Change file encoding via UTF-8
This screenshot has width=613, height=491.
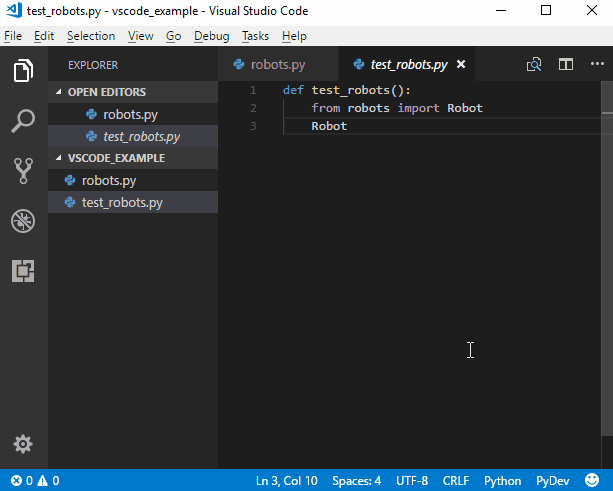(412, 480)
